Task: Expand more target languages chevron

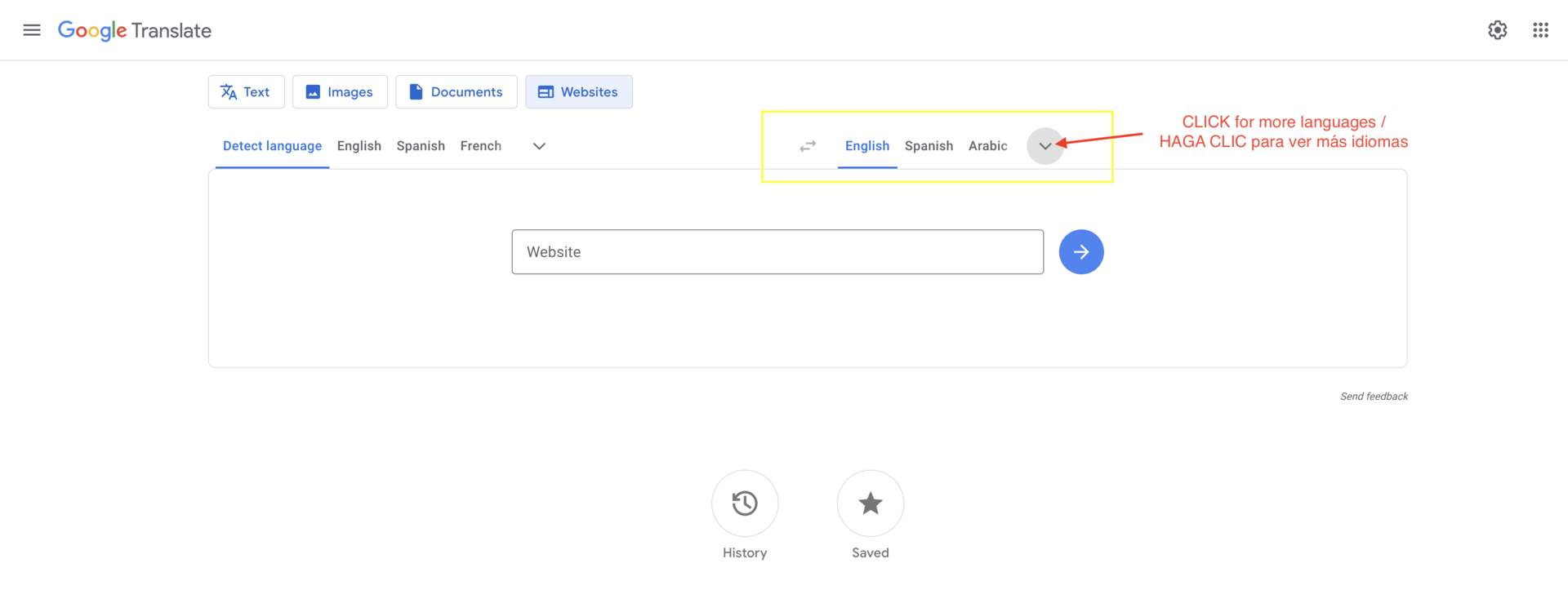Action: [x=1045, y=146]
